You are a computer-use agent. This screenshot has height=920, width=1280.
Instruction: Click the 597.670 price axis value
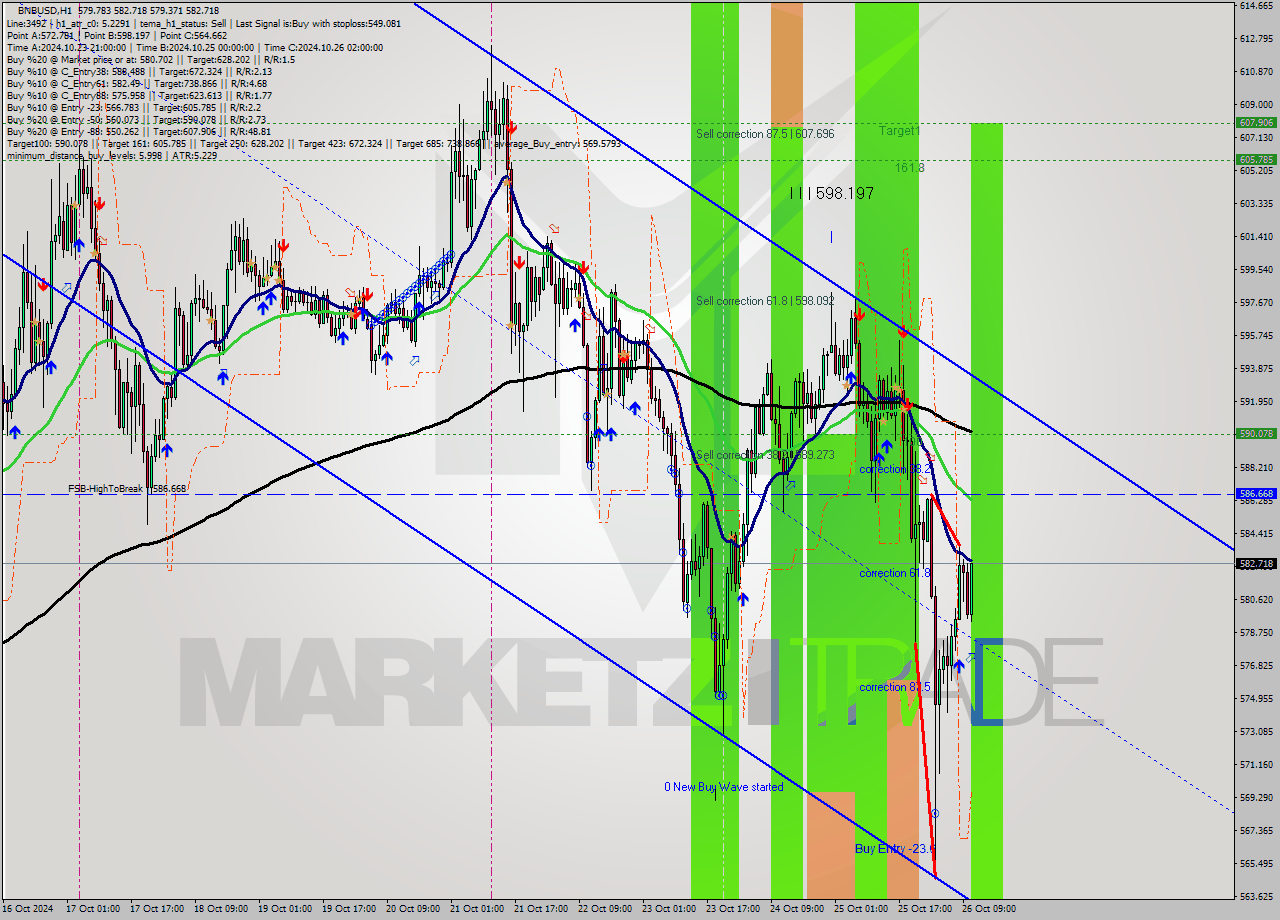(1256, 302)
